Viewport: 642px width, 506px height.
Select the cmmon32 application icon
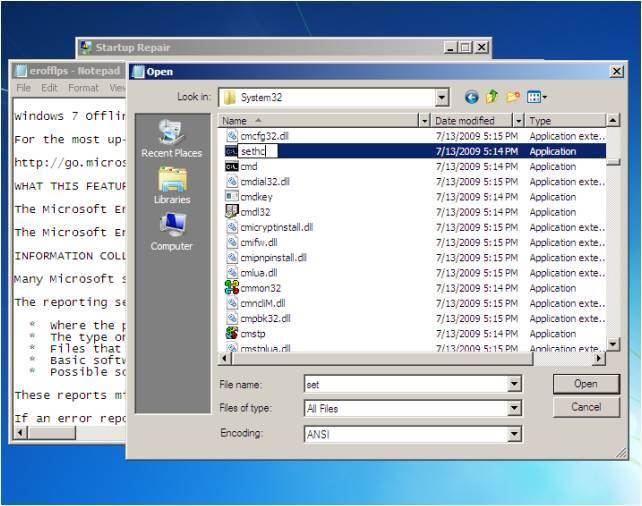pos(232,287)
